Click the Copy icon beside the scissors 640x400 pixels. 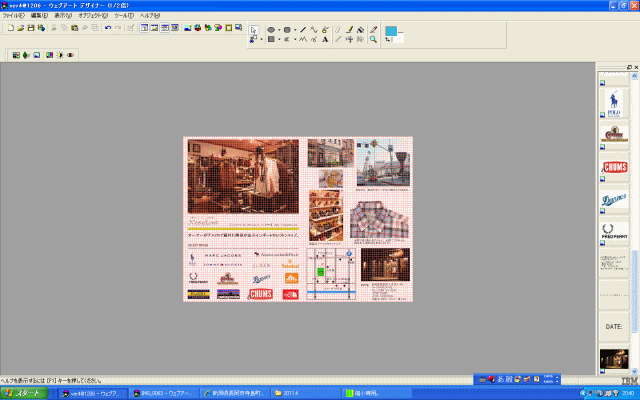pos(64,28)
